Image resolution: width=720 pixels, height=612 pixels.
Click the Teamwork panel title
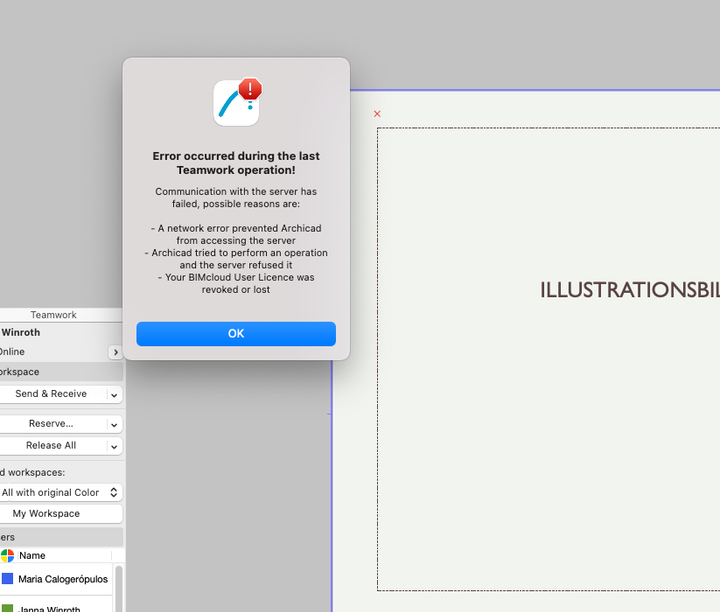pyautogui.click(x=54, y=315)
